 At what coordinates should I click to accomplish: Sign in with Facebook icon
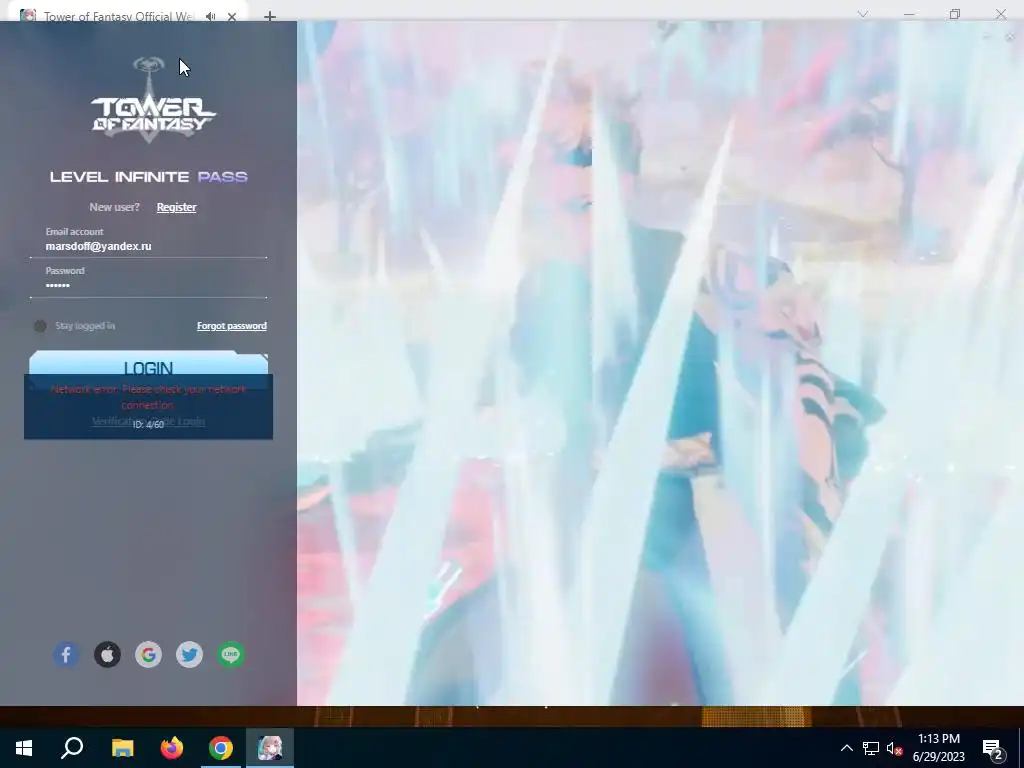(66, 654)
